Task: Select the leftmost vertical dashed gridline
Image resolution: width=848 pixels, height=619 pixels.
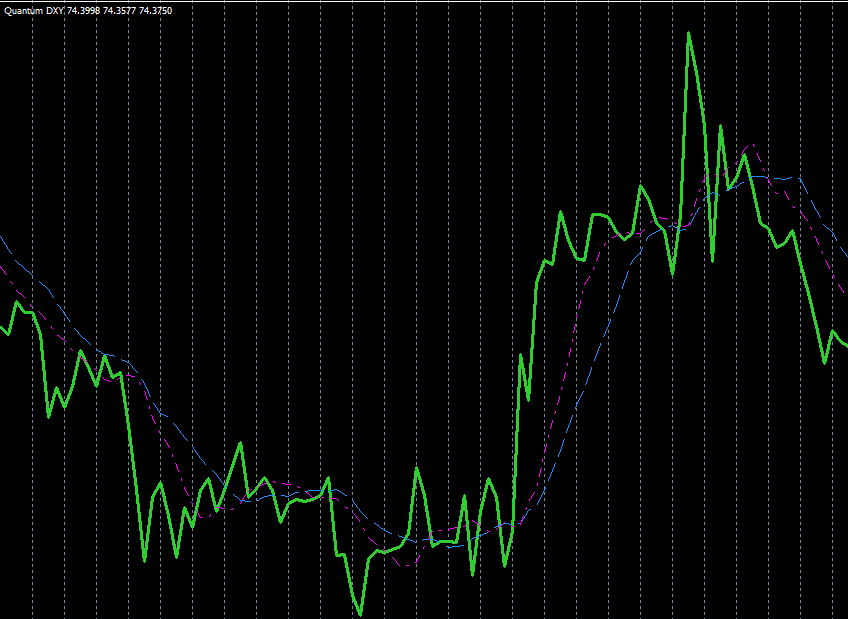Action: tap(32, 300)
